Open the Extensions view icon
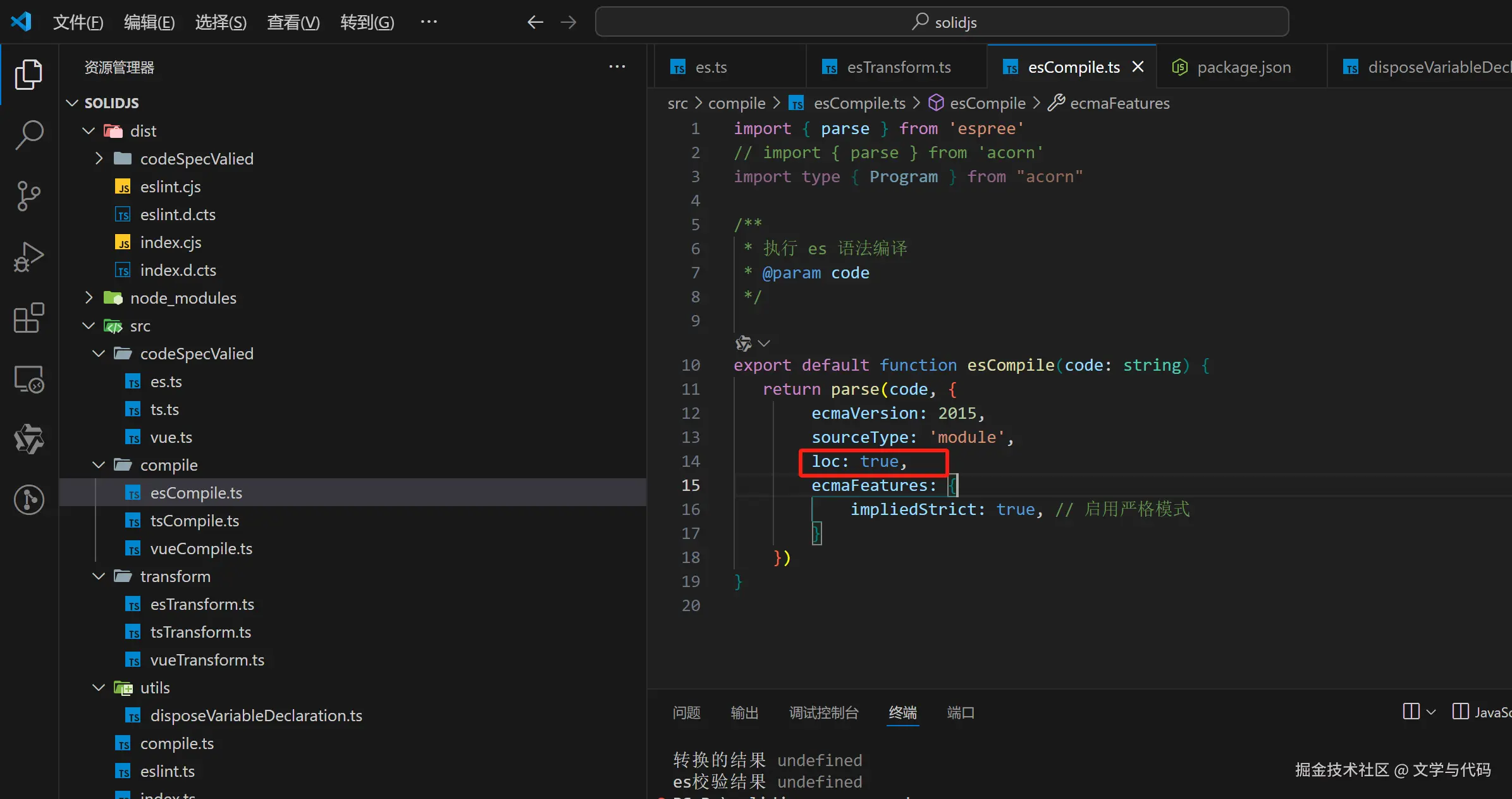Viewport: 1512px width, 799px height. click(x=29, y=318)
